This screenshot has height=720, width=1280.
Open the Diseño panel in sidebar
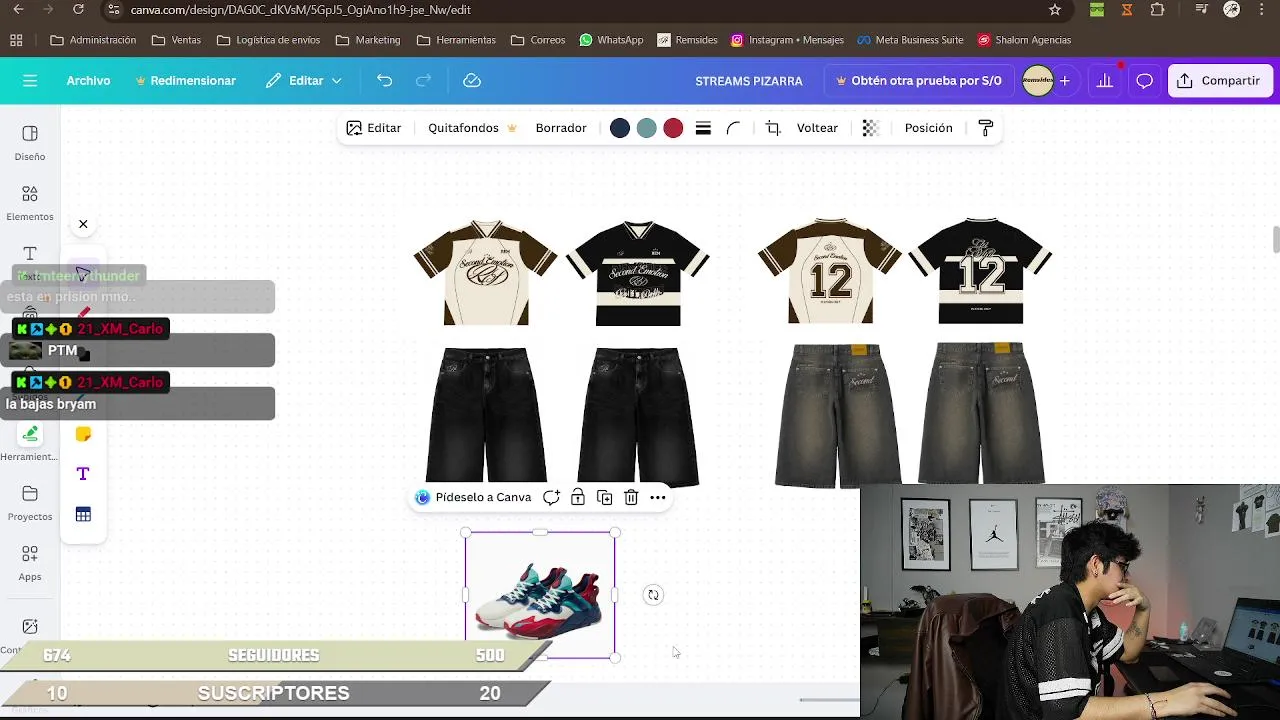click(30, 143)
